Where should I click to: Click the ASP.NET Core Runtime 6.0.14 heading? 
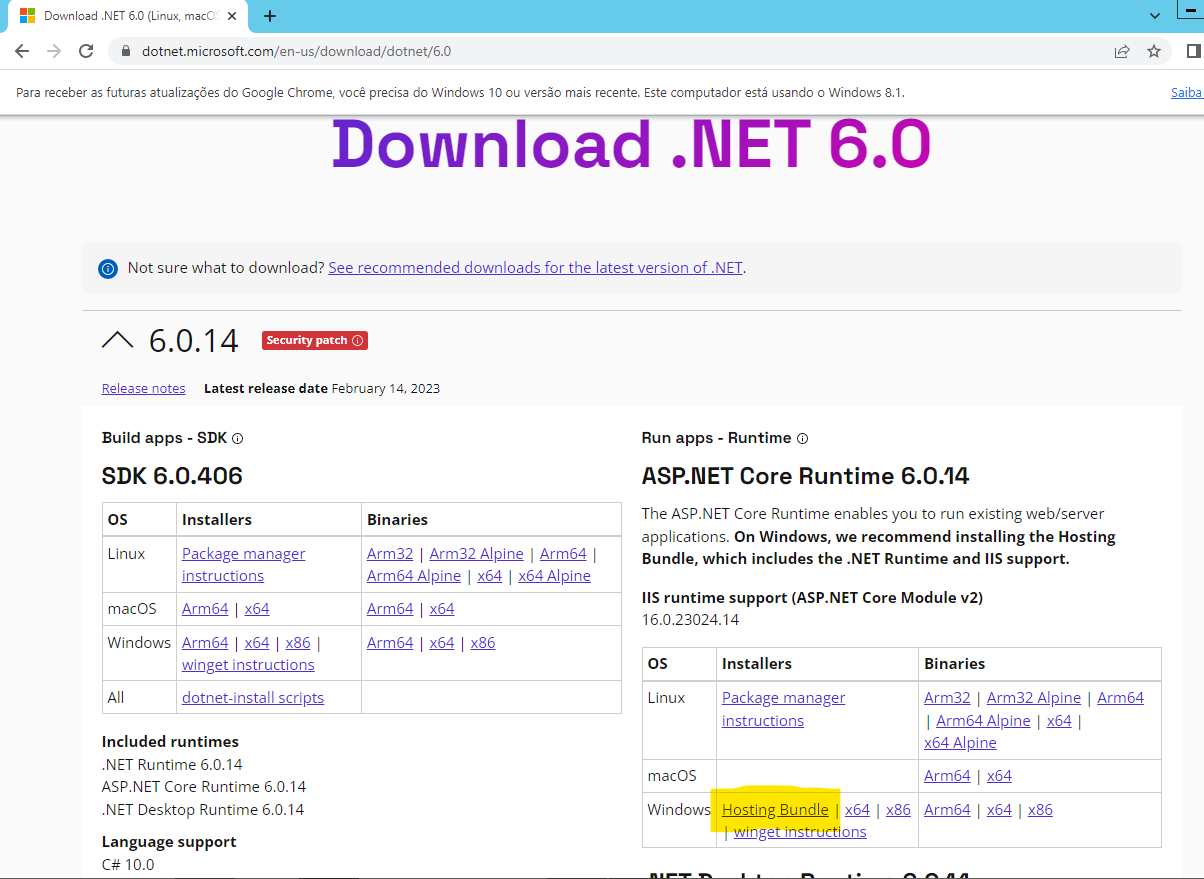pyautogui.click(x=805, y=476)
